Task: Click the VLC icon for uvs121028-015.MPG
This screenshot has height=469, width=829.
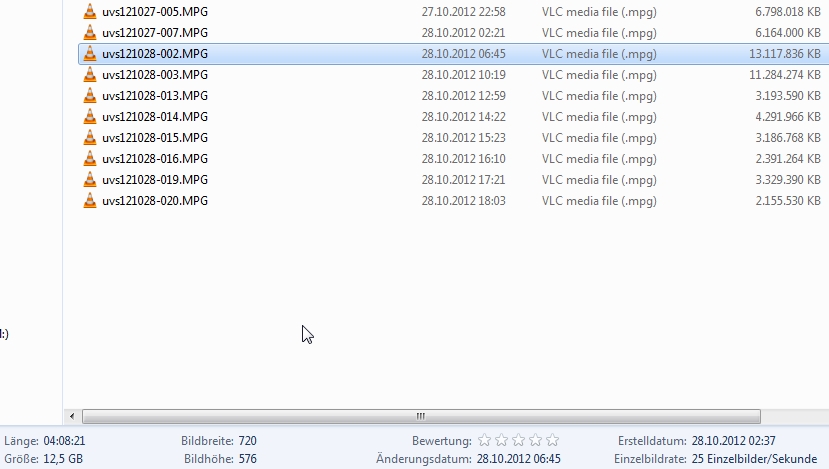Action: pos(90,137)
